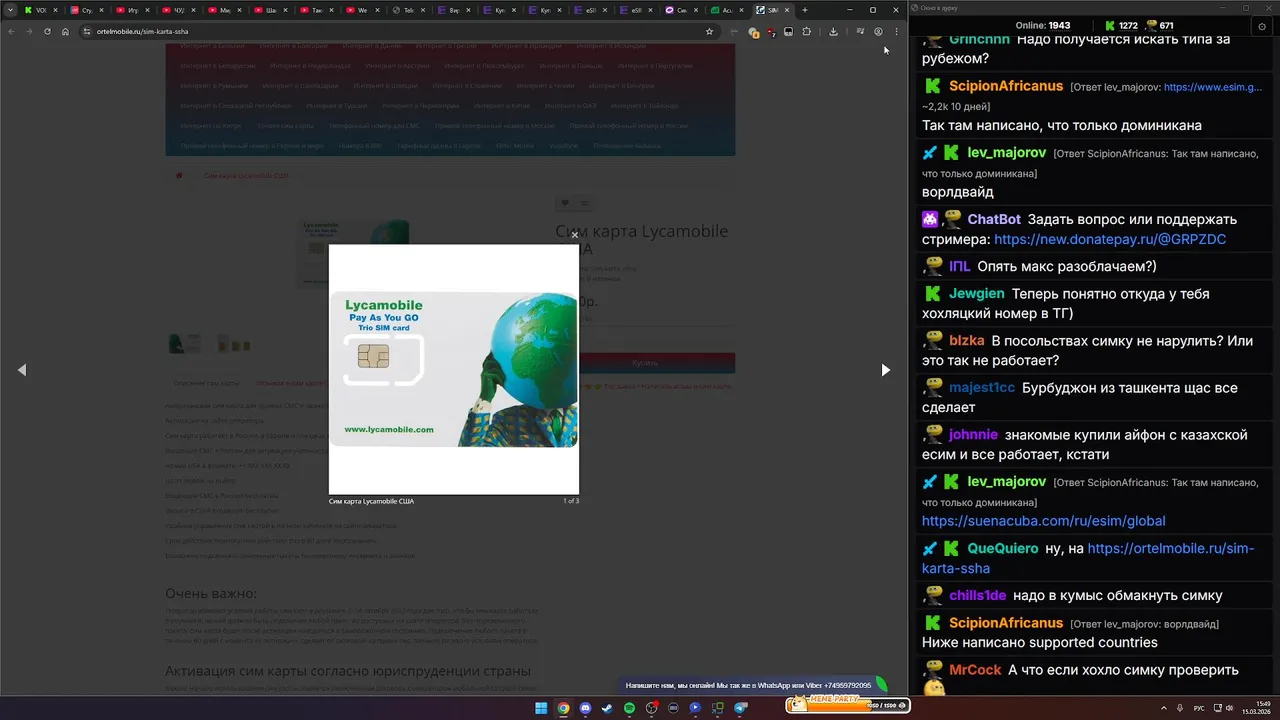Open Windows Start menu

(541, 708)
